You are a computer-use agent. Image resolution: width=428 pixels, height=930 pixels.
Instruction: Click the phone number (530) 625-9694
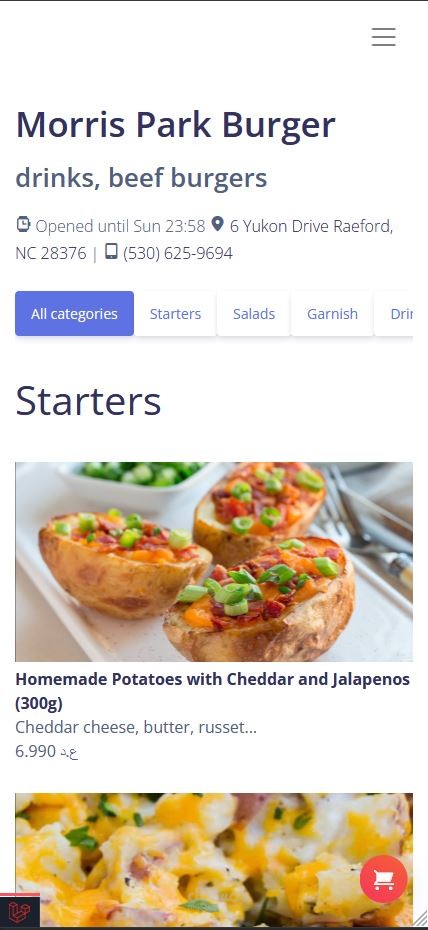pyautogui.click(x=178, y=253)
